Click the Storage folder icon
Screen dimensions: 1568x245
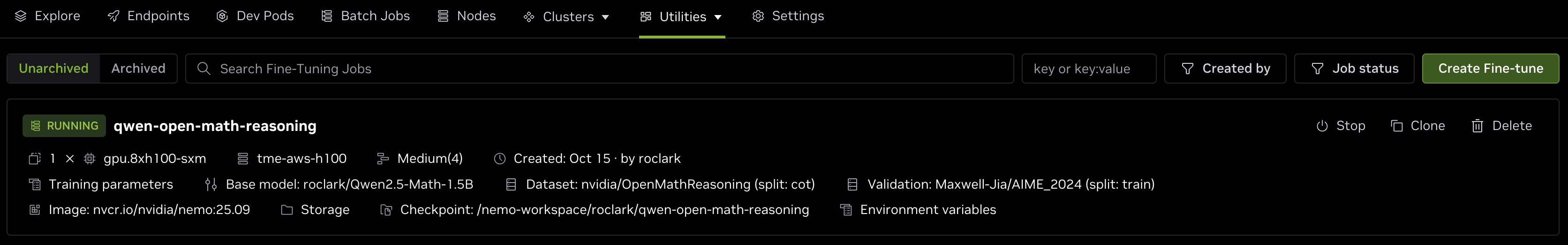286,210
